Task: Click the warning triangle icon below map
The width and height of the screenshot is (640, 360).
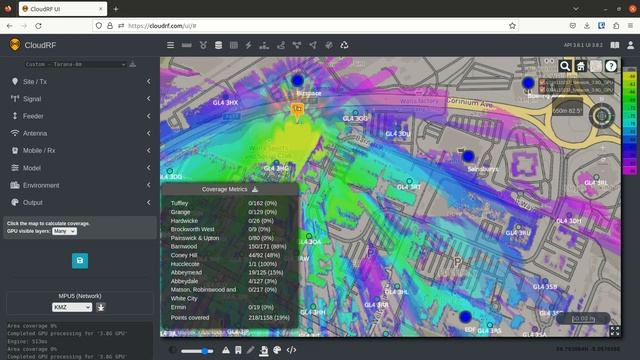Action: point(226,350)
